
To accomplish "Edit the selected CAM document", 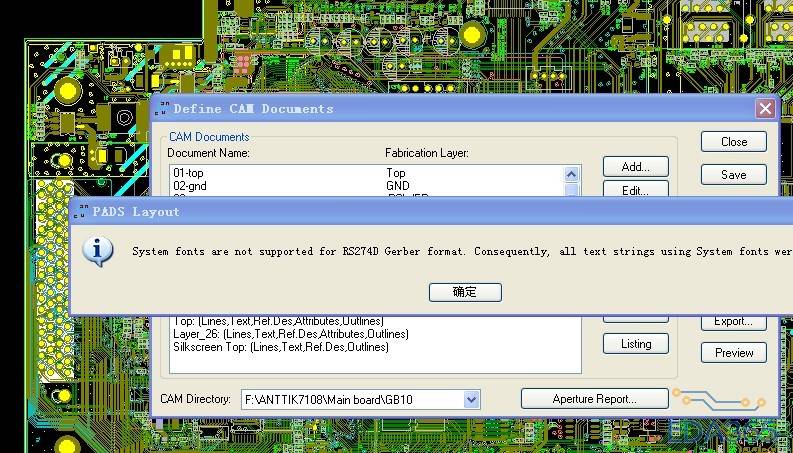I will tap(636, 190).
